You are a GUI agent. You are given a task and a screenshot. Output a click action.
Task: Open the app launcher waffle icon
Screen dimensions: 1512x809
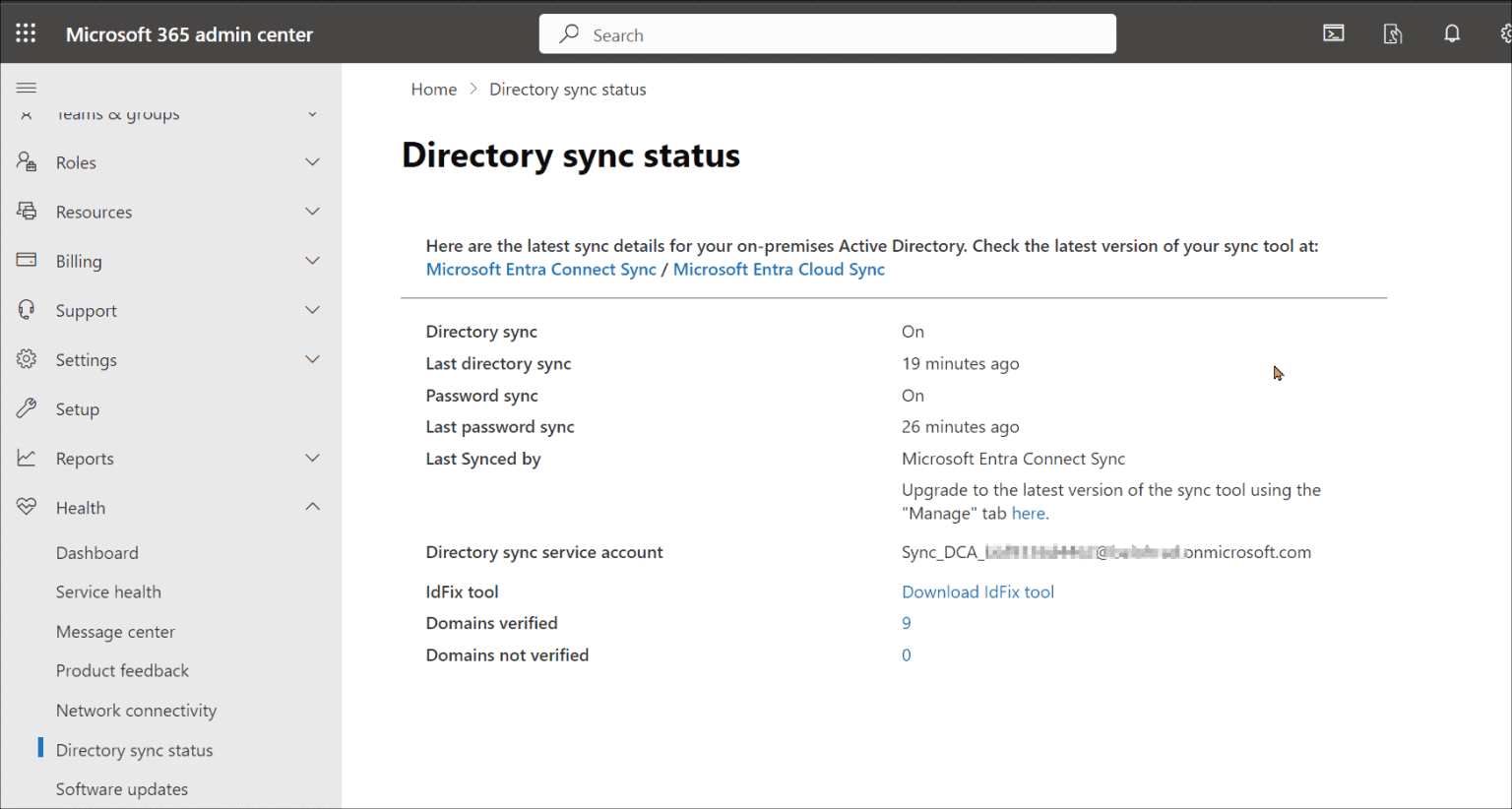[x=26, y=34]
